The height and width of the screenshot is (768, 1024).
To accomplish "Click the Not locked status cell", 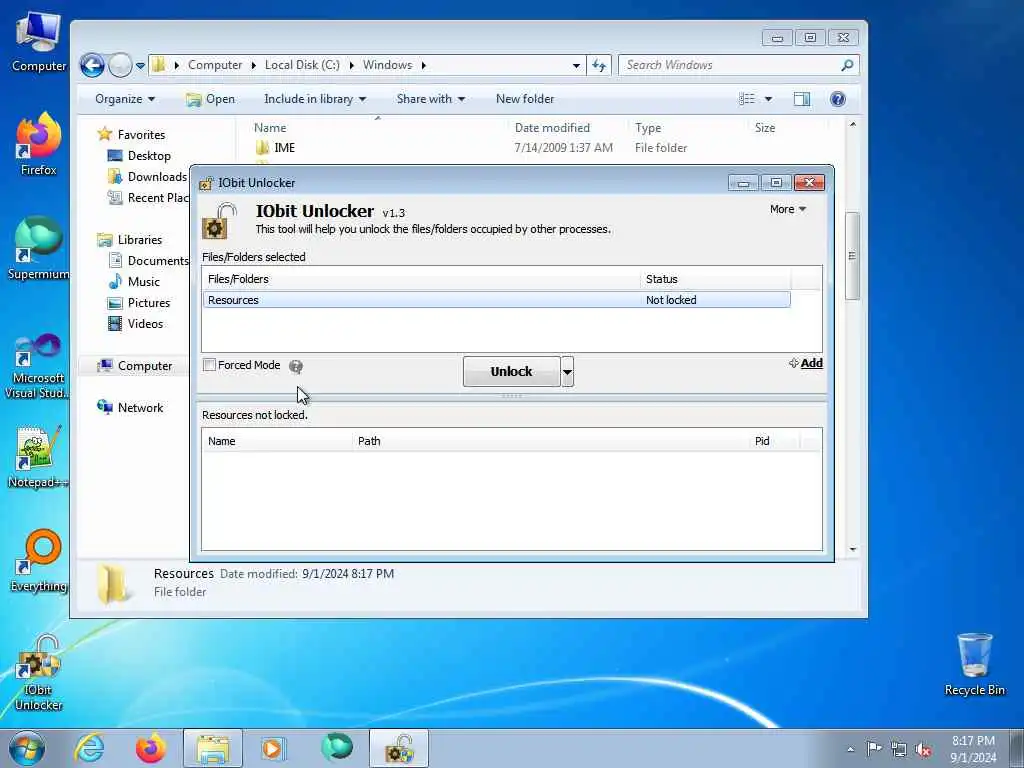I will coord(671,300).
